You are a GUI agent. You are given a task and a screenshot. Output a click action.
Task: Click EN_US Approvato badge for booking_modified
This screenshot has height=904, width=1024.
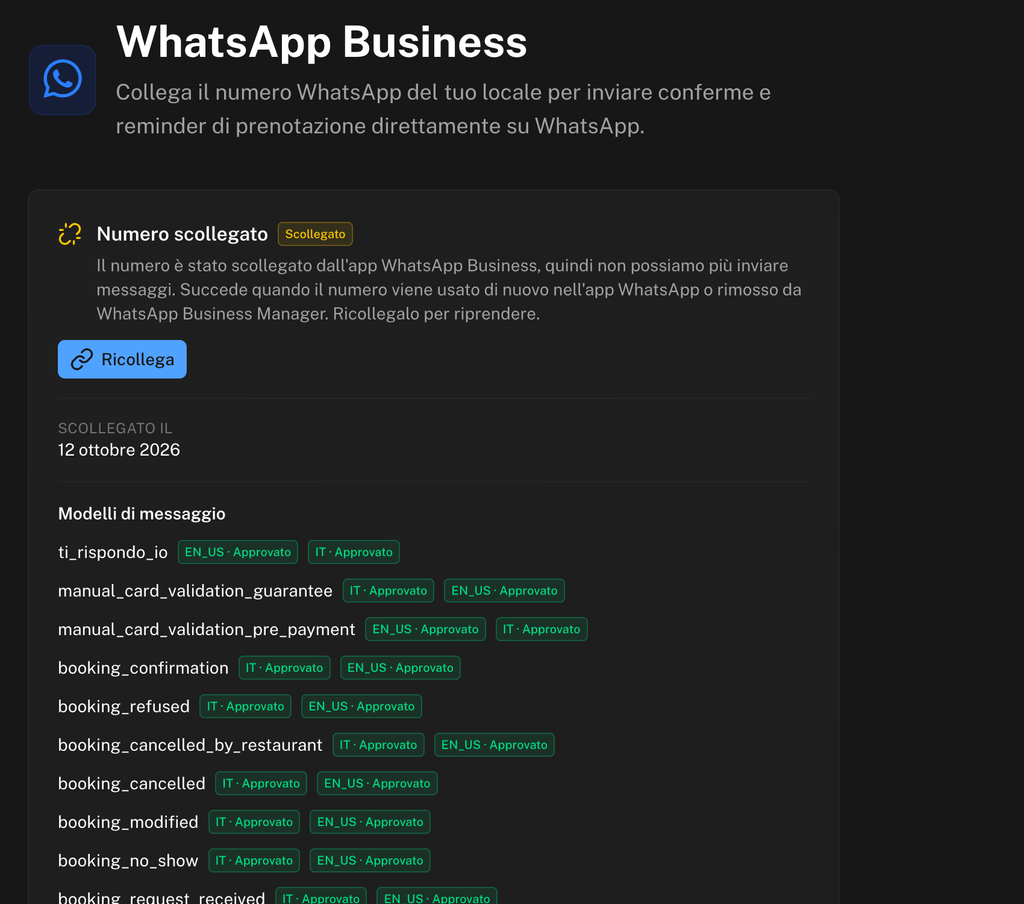pyautogui.click(x=370, y=822)
